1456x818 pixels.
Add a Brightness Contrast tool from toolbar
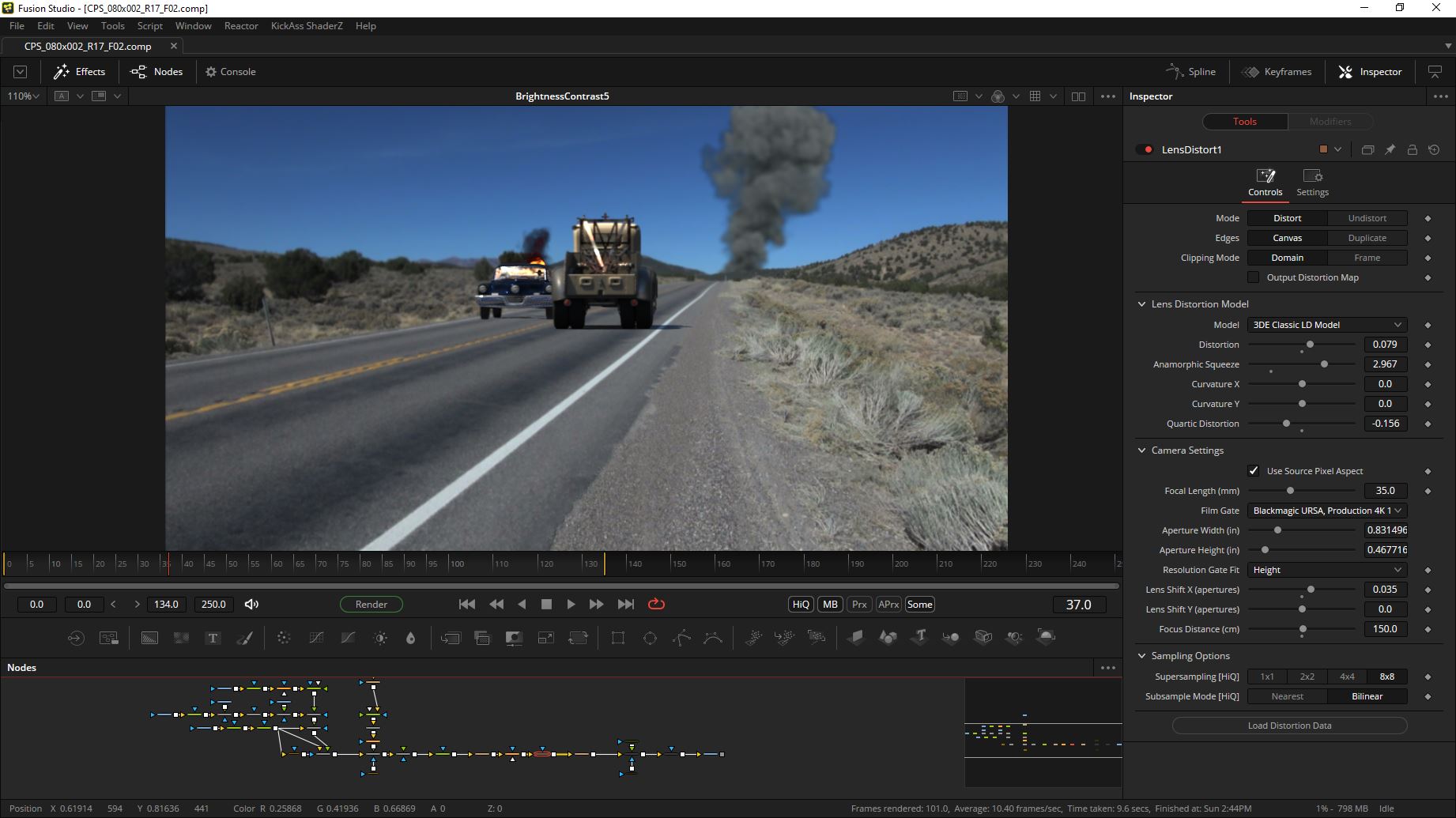(380, 638)
